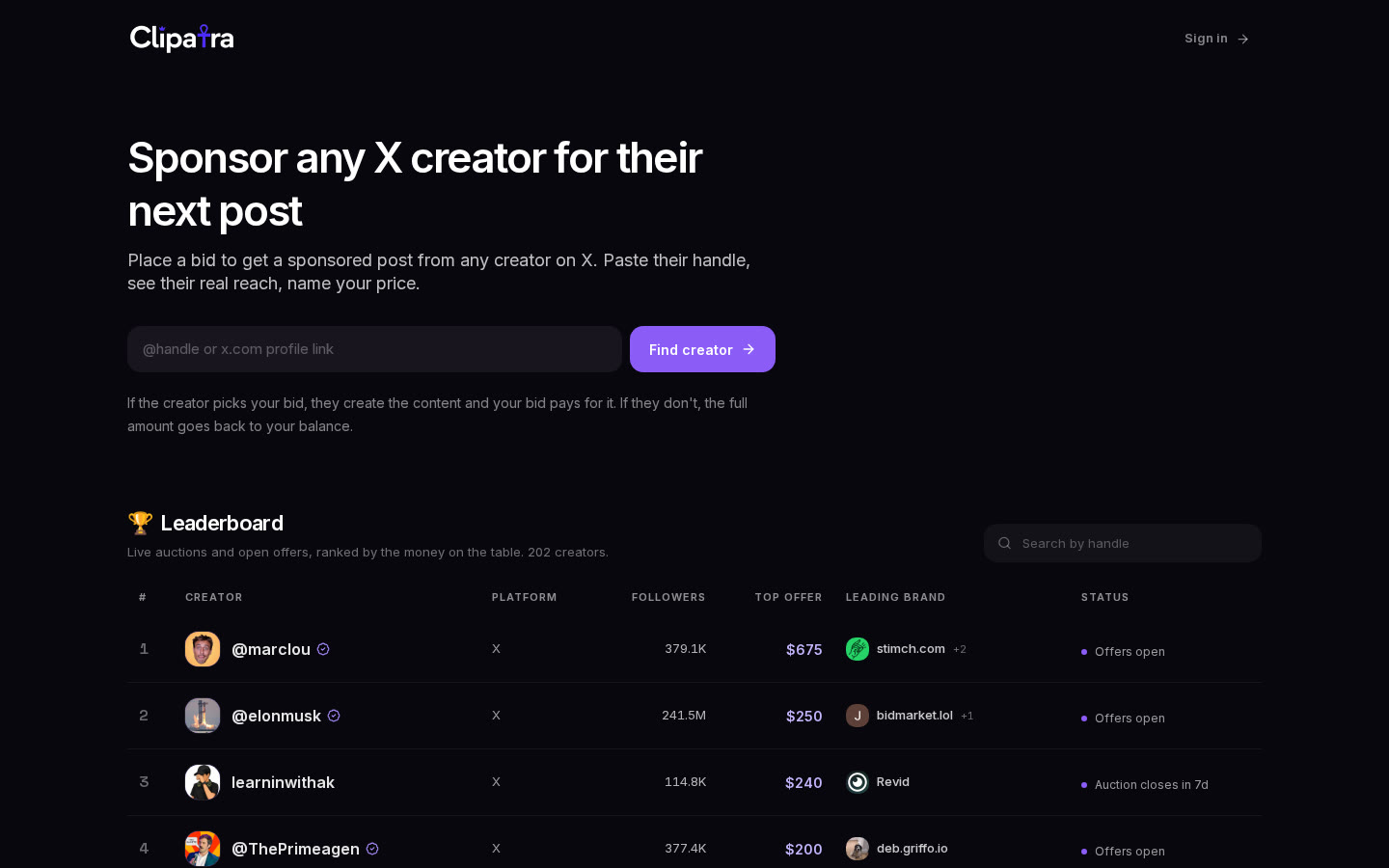The width and height of the screenshot is (1389, 868).
Task: Click the Search by handle field
Action: (1123, 543)
